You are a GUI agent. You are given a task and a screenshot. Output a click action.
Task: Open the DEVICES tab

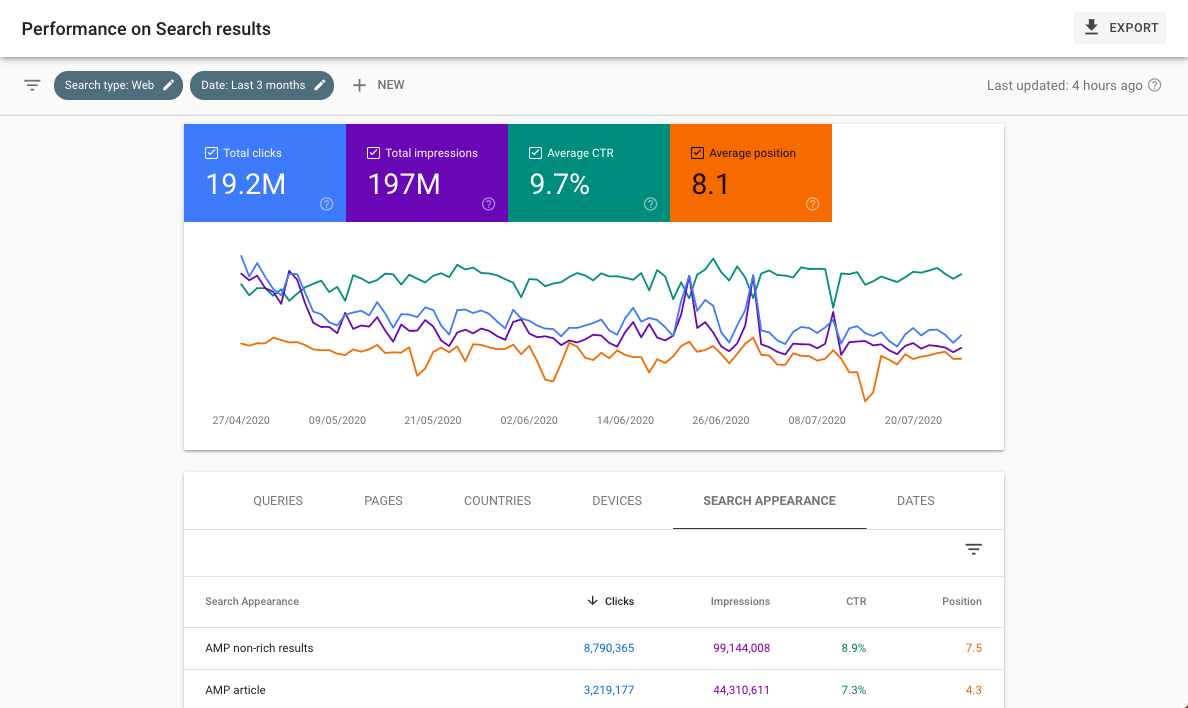[x=617, y=500]
